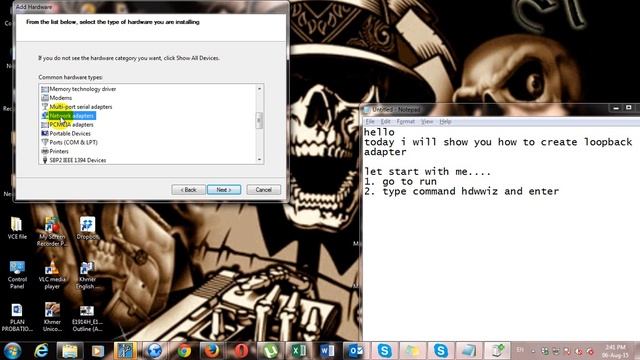Select Multi-port serial adapters entry

tap(77, 107)
